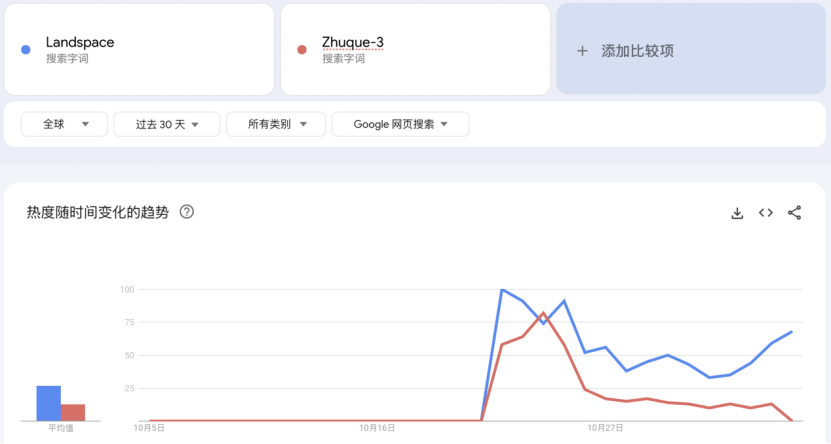Click the blue Landspace color dot

click(25, 50)
